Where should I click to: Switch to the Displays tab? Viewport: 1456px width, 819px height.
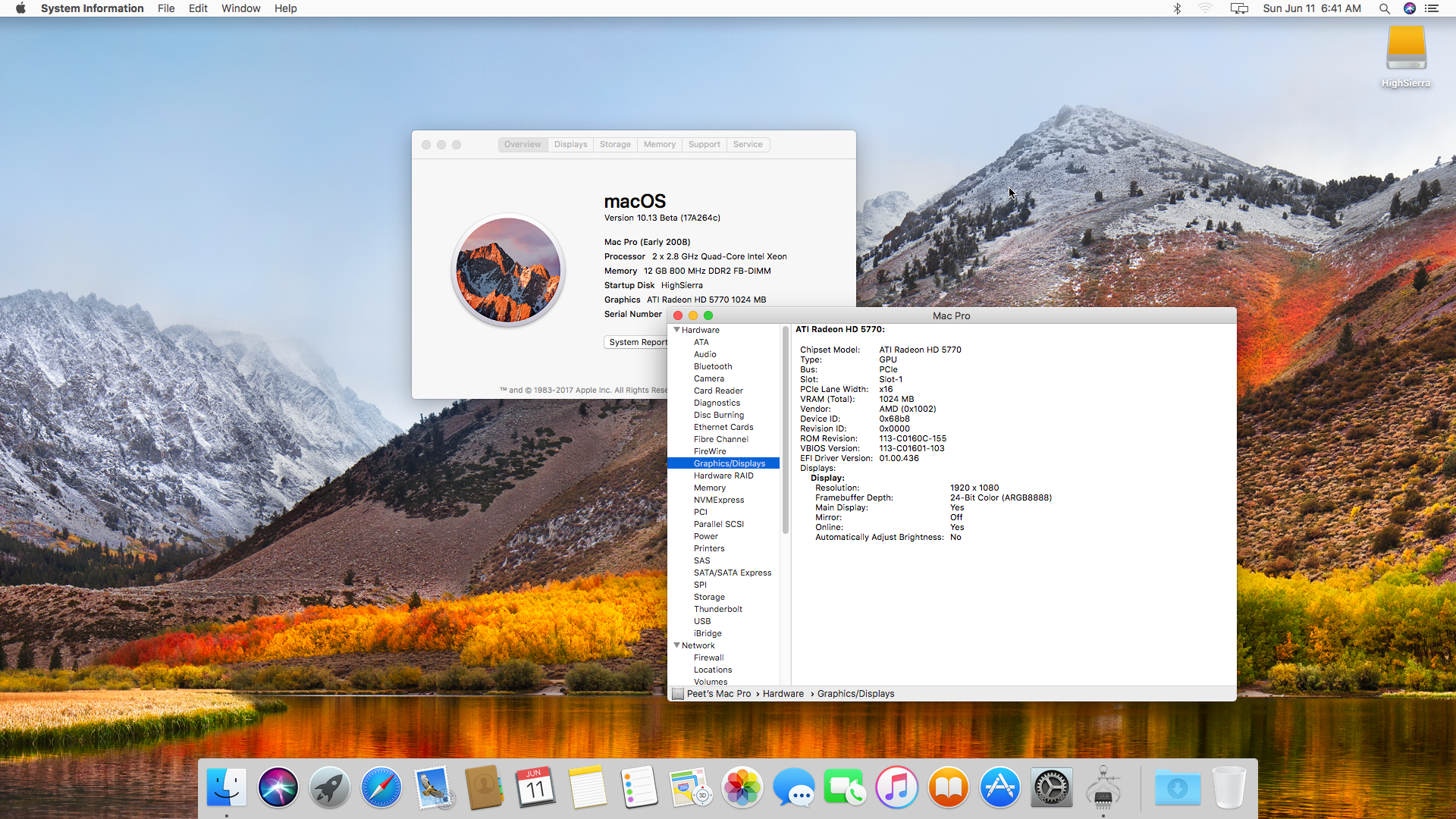coord(570,144)
